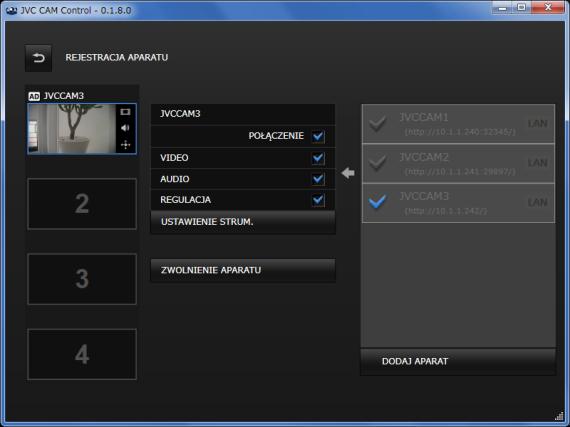Screen dimensions: 570x427
Task: Click the REGULACJA label
Action: pyautogui.click(x=185, y=200)
